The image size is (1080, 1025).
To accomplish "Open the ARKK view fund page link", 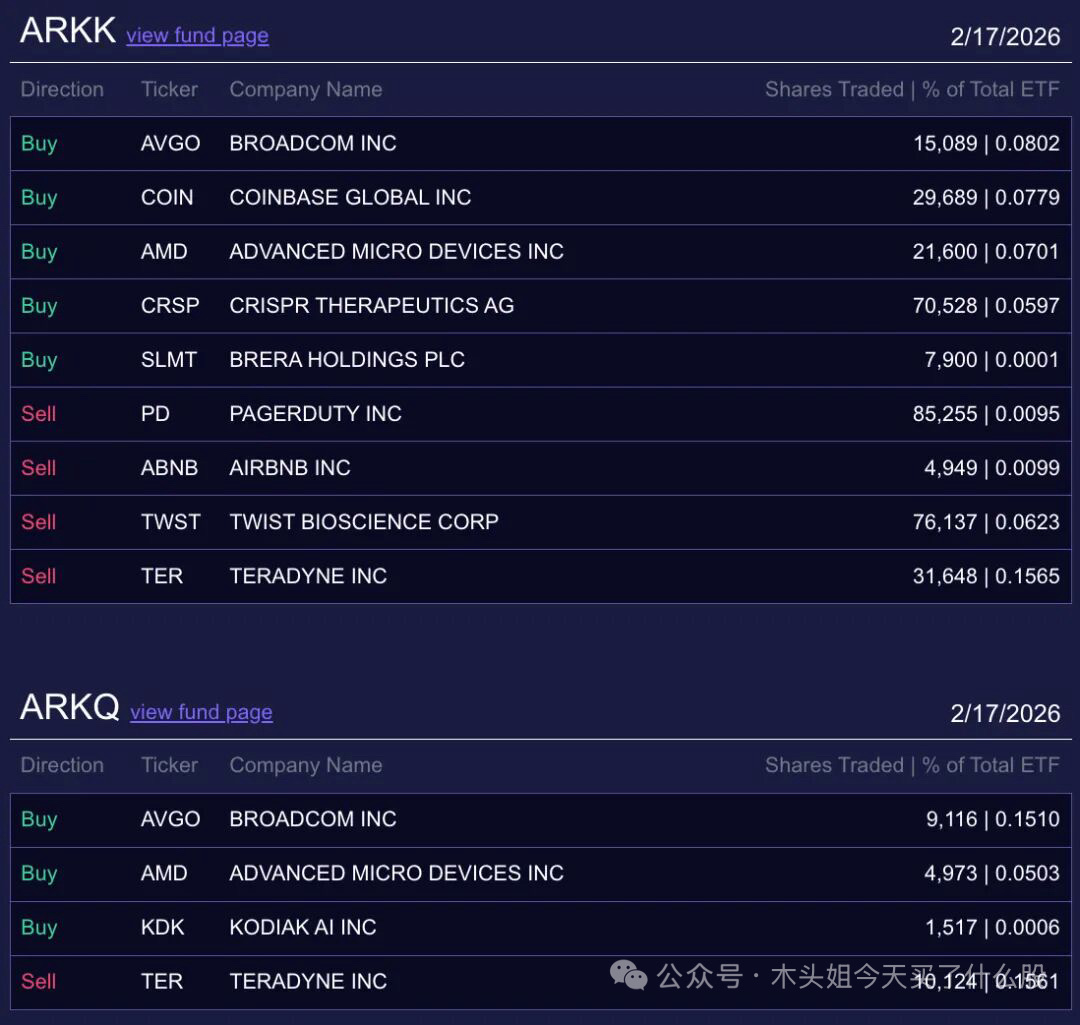I will click(198, 35).
